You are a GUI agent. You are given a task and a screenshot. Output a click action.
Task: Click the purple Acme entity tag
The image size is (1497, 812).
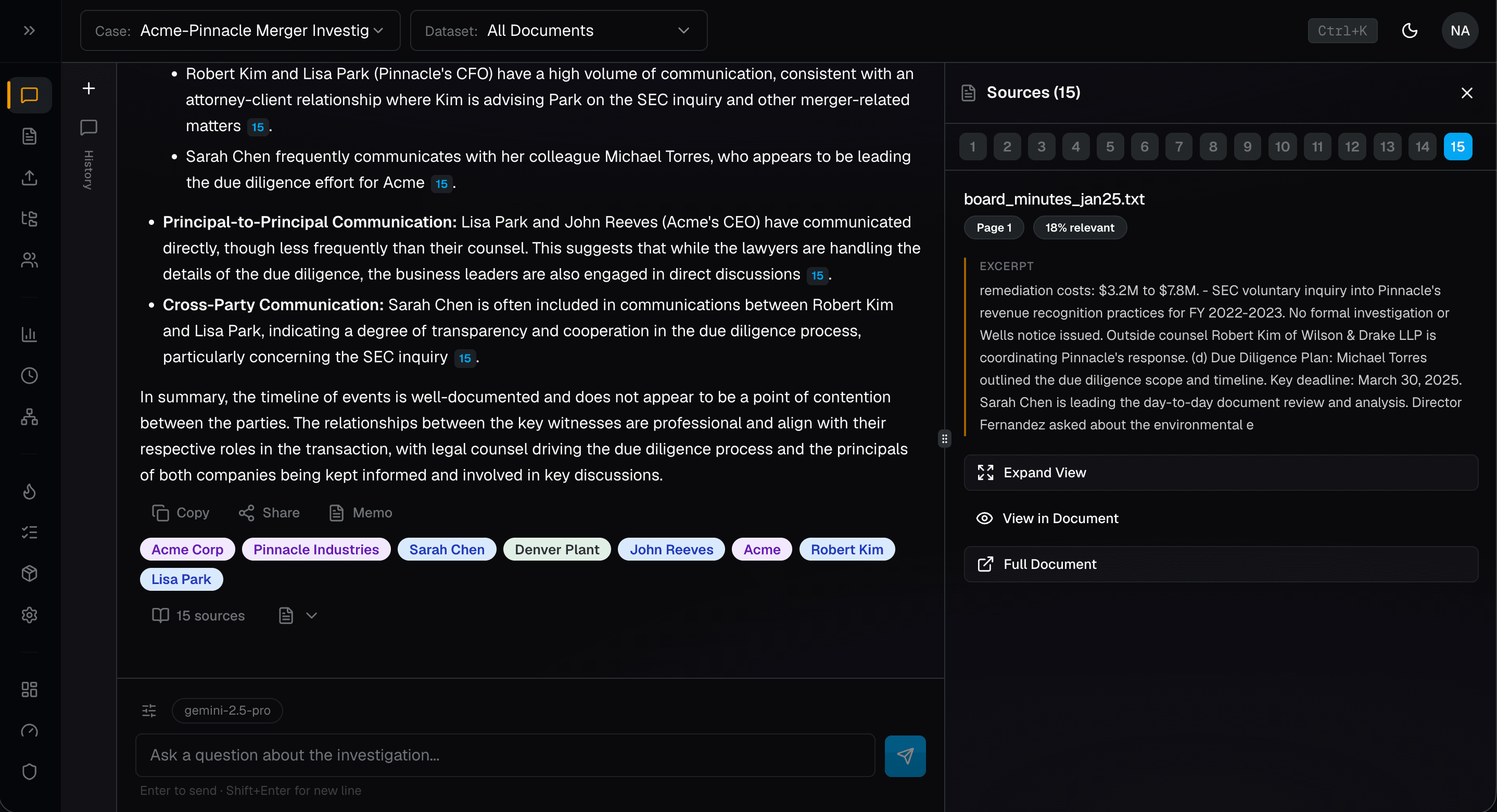point(762,549)
